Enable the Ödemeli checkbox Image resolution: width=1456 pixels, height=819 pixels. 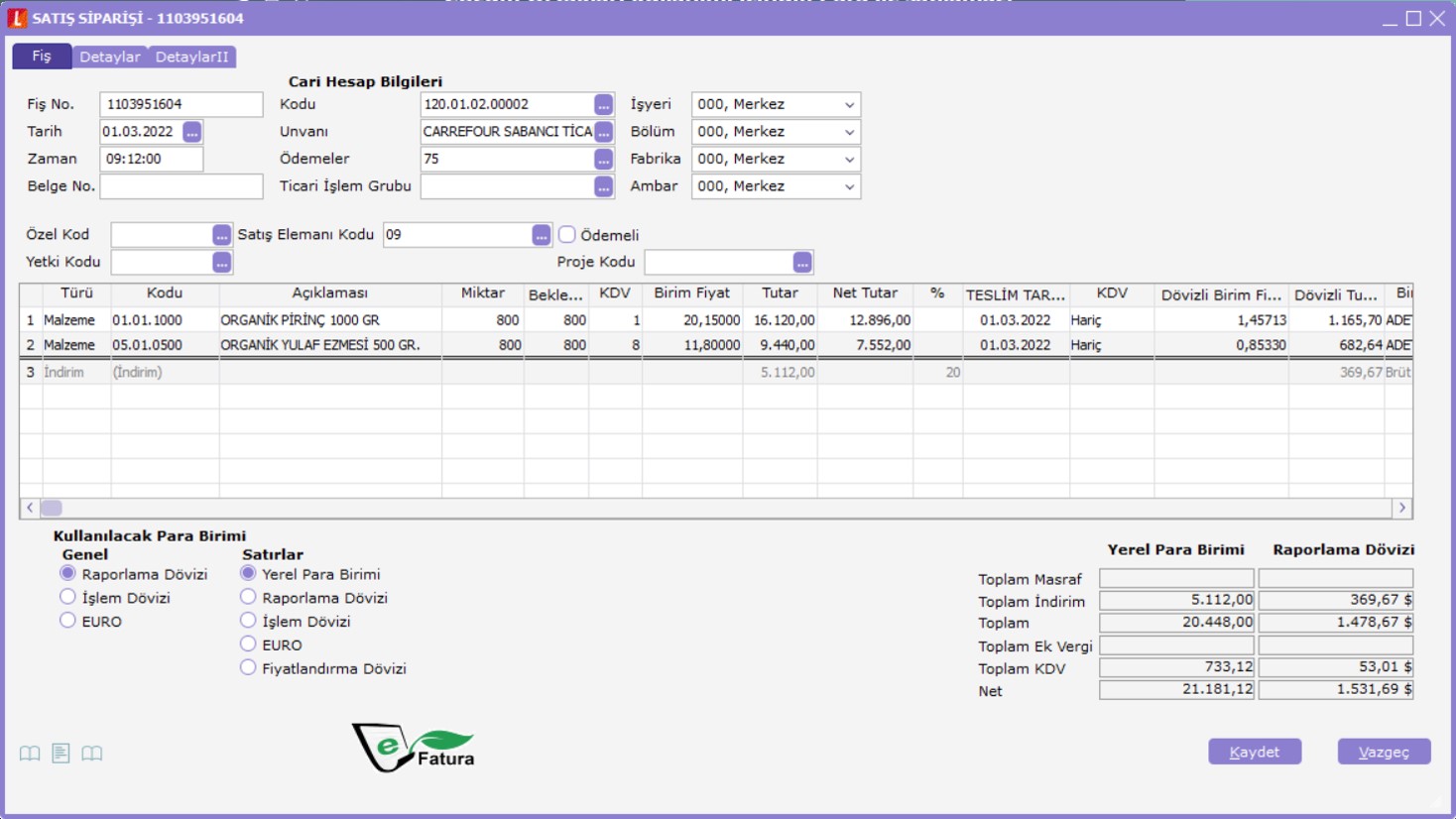(x=567, y=235)
